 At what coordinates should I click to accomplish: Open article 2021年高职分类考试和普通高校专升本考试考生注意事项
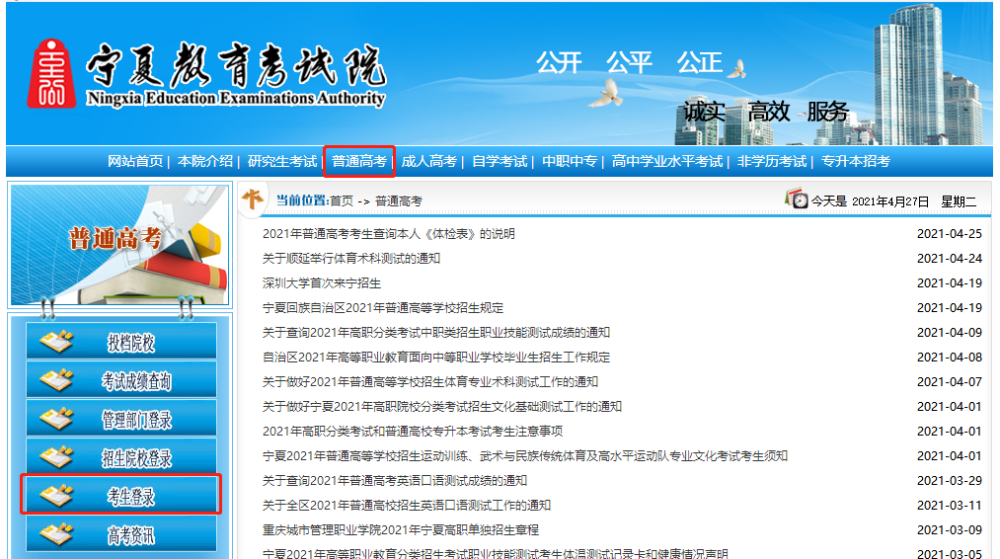pyautogui.click(x=412, y=432)
